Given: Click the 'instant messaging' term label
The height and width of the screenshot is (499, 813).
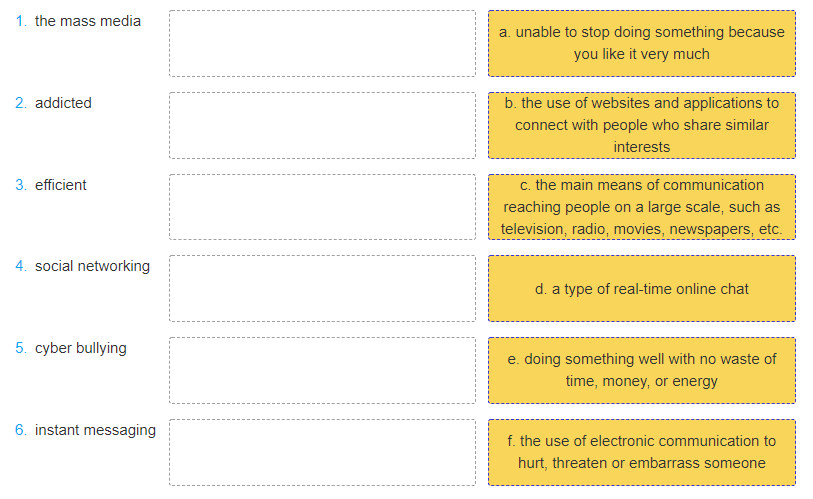Looking at the screenshot, I should (x=95, y=430).
